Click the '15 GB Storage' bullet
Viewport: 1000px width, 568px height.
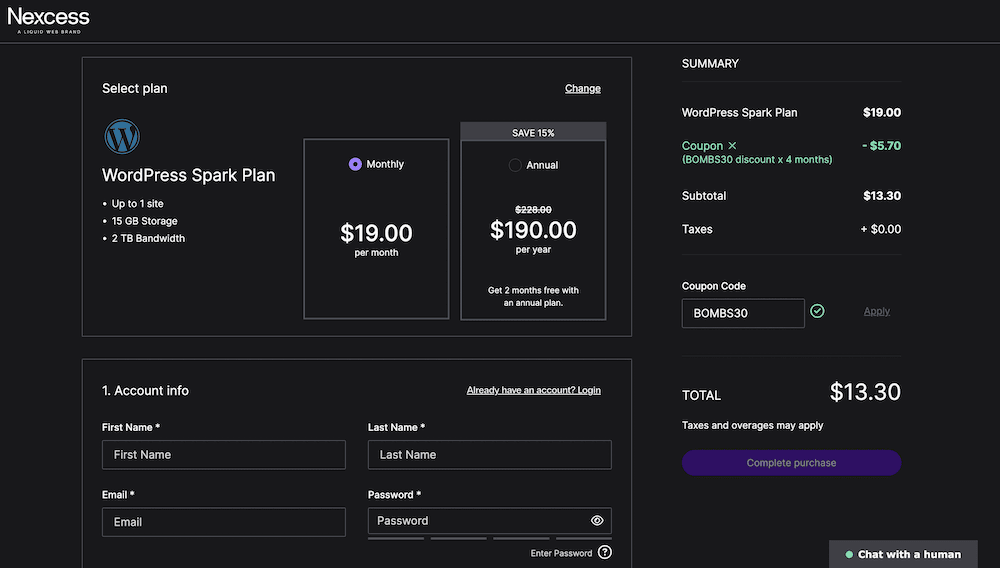pyautogui.click(x=144, y=221)
